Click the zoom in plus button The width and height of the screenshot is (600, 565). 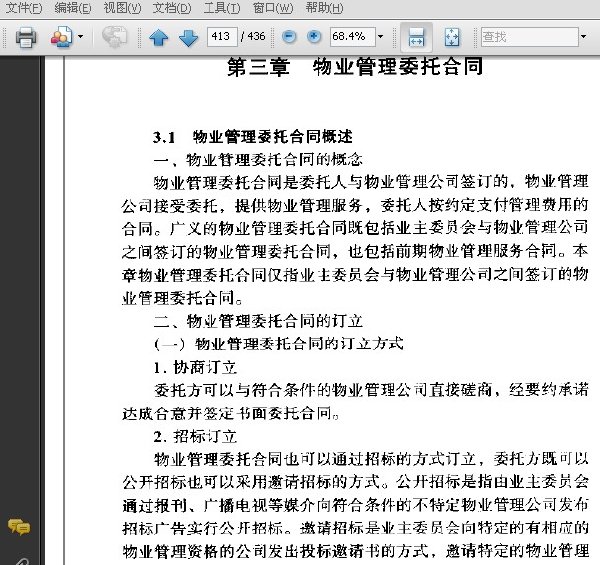coord(314,37)
